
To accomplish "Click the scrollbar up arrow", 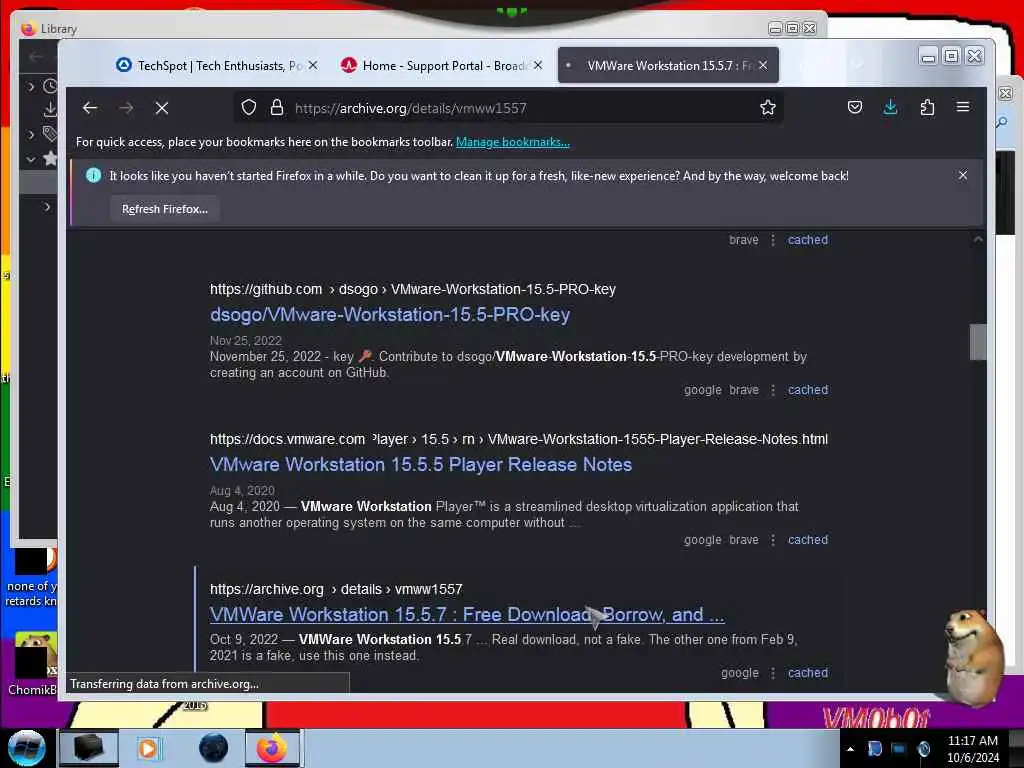I will pyautogui.click(x=978, y=240).
